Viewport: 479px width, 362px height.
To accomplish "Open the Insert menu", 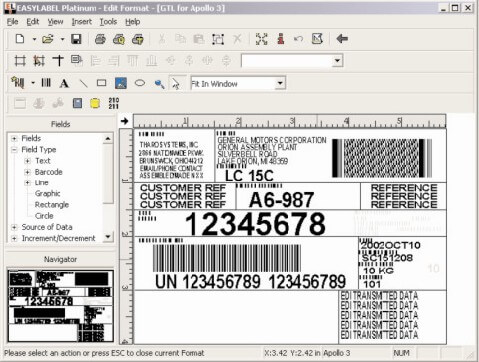I will point(82,22).
